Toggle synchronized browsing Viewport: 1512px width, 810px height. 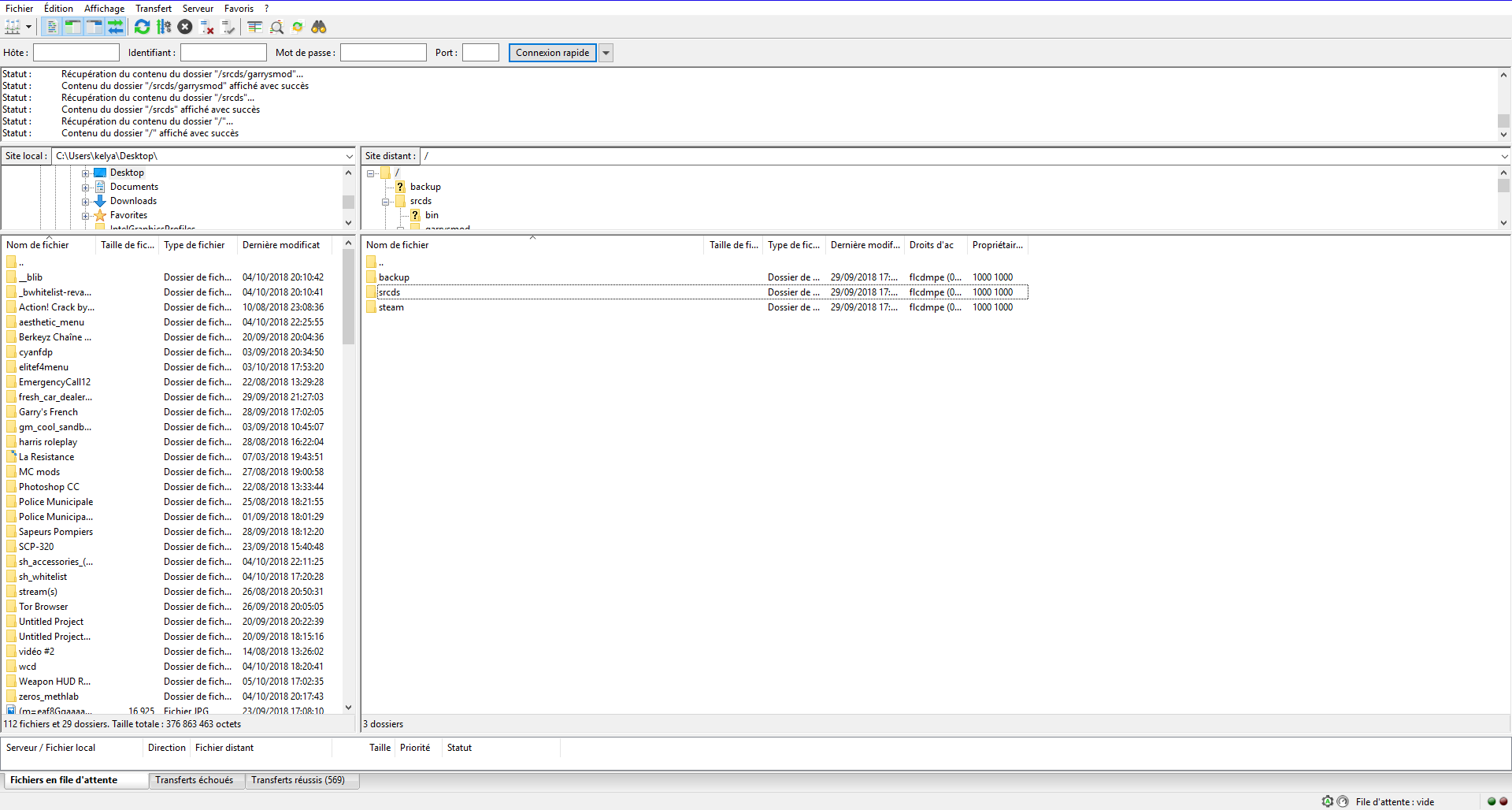pyautogui.click(x=298, y=27)
